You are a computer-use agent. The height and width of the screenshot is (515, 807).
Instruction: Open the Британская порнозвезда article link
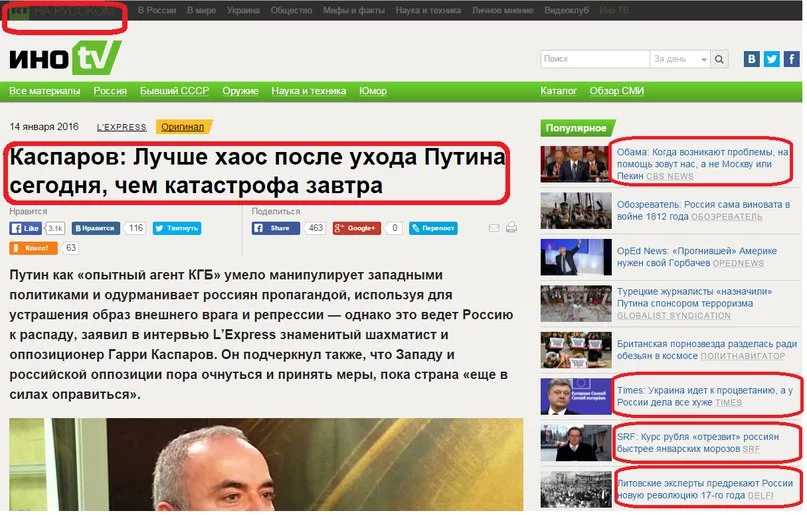coord(707,350)
